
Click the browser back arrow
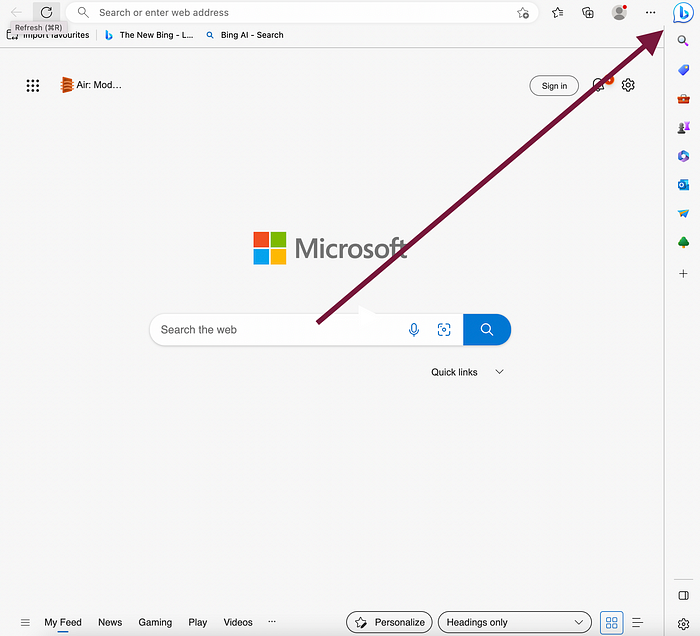(17, 12)
